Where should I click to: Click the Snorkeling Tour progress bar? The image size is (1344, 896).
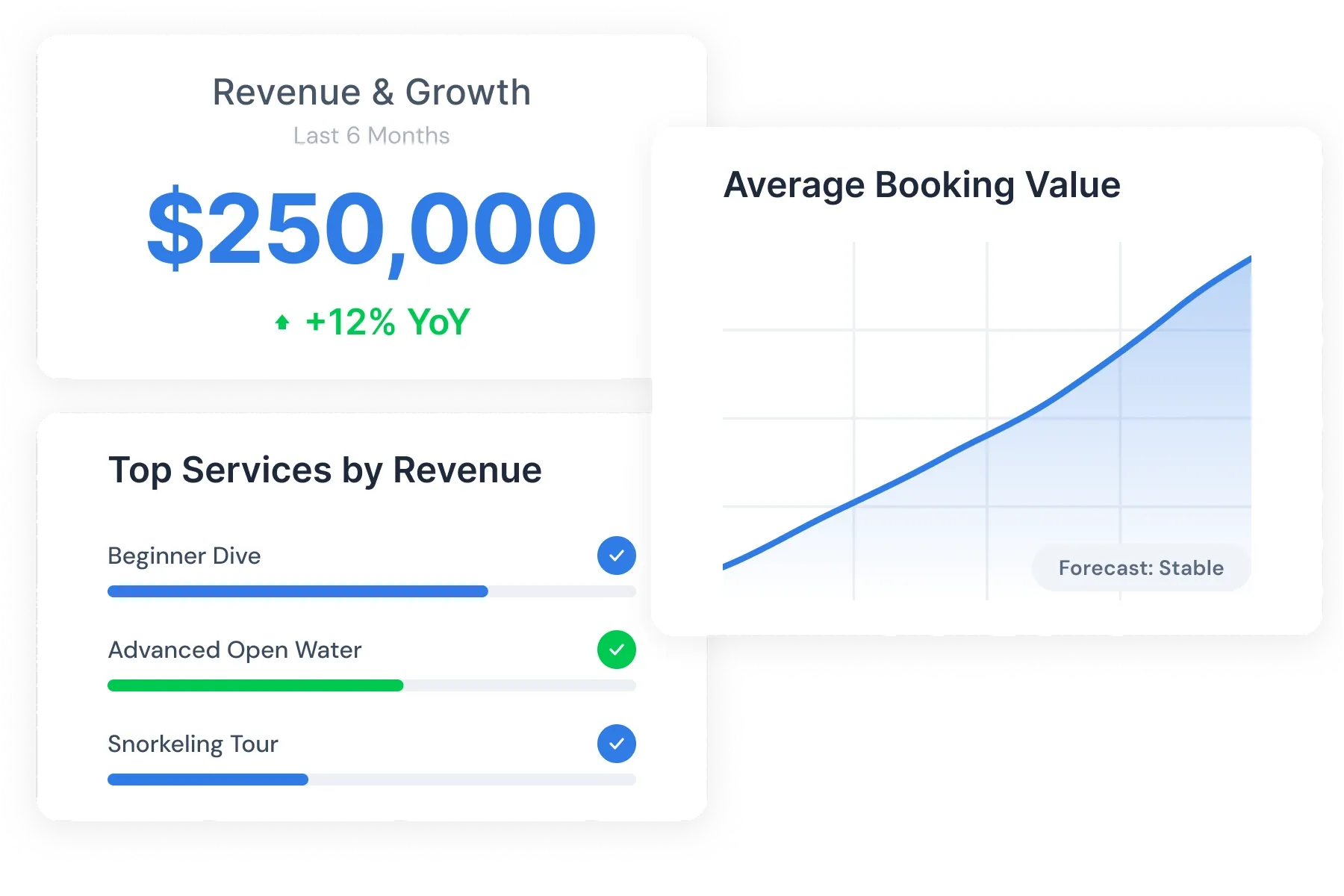372,780
